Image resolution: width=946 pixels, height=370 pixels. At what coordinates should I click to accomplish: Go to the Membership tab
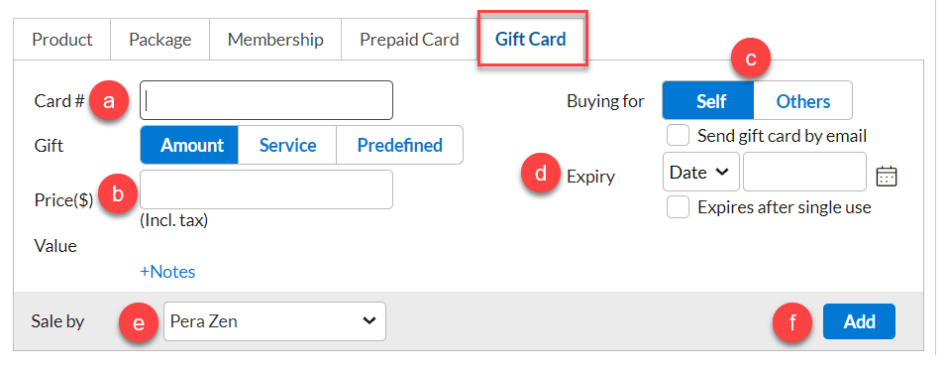[x=275, y=40]
